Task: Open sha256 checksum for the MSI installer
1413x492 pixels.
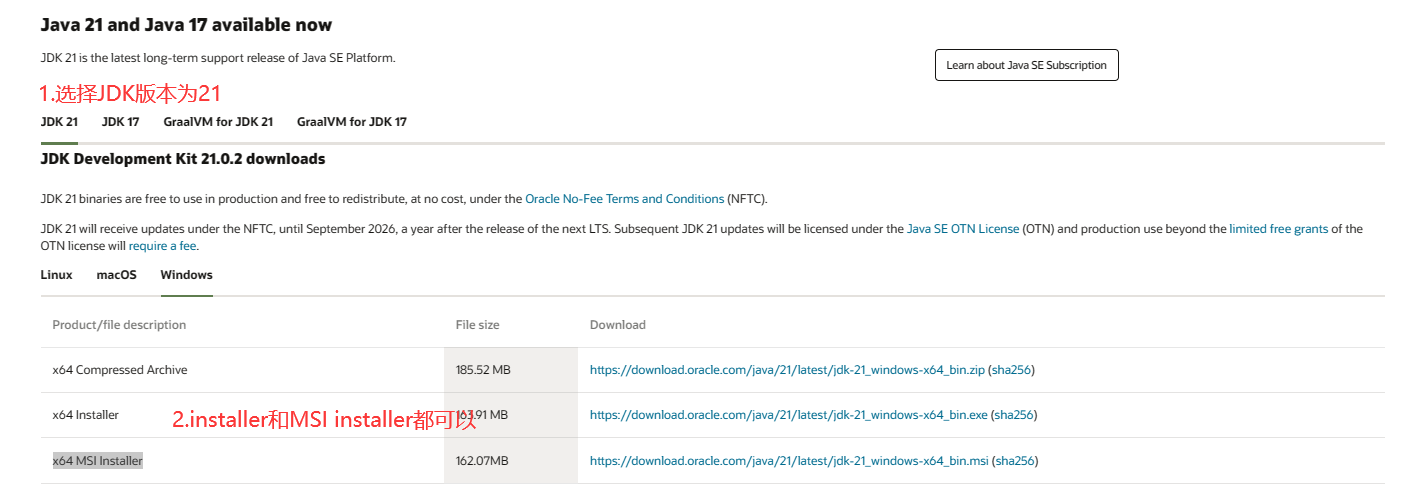Action: [1014, 461]
